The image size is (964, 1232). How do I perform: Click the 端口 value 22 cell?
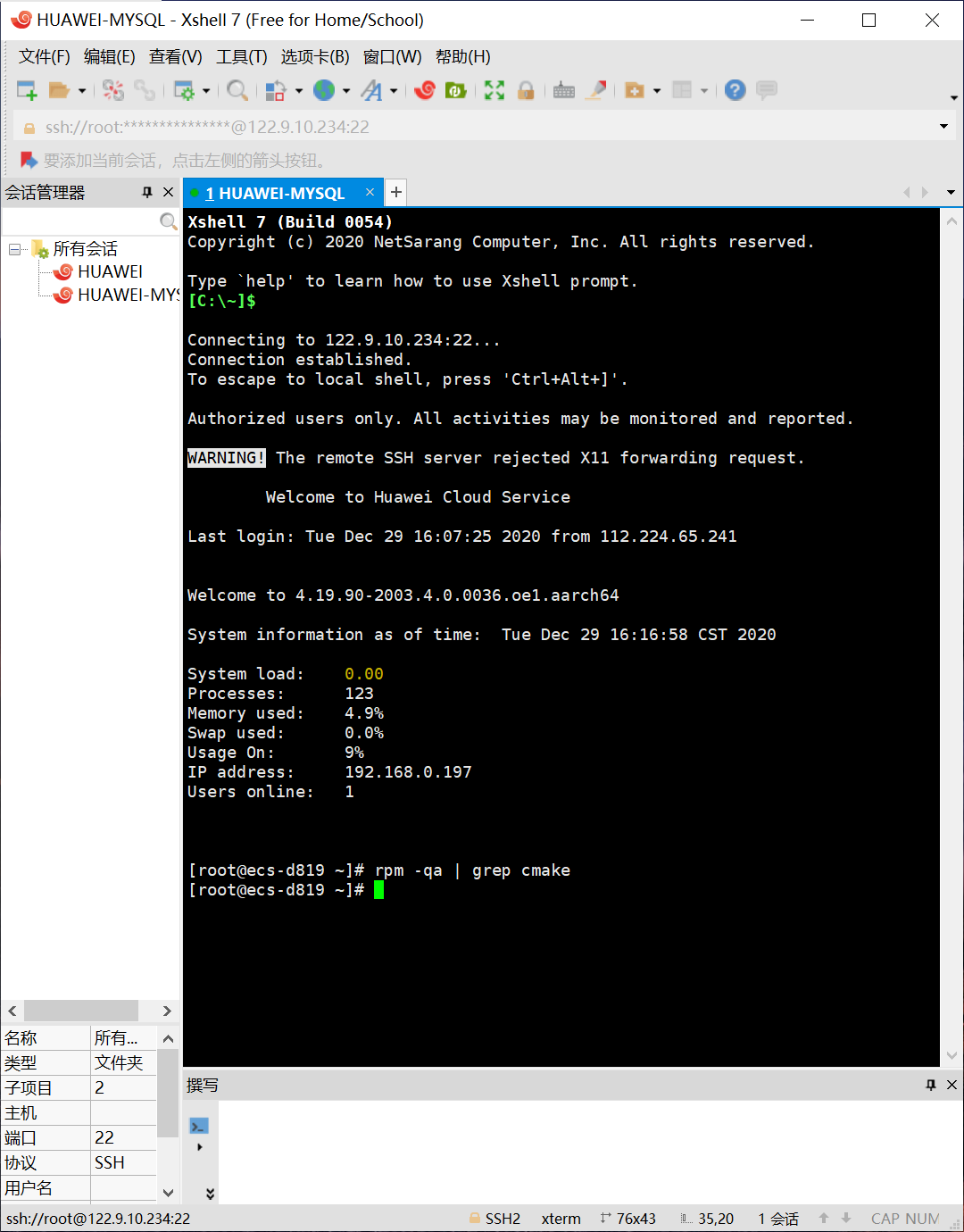[x=124, y=1137]
